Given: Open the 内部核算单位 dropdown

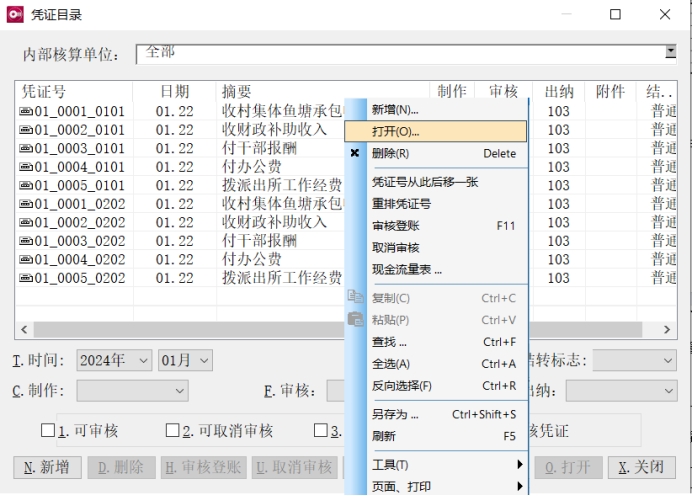Looking at the screenshot, I should pos(670,52).
